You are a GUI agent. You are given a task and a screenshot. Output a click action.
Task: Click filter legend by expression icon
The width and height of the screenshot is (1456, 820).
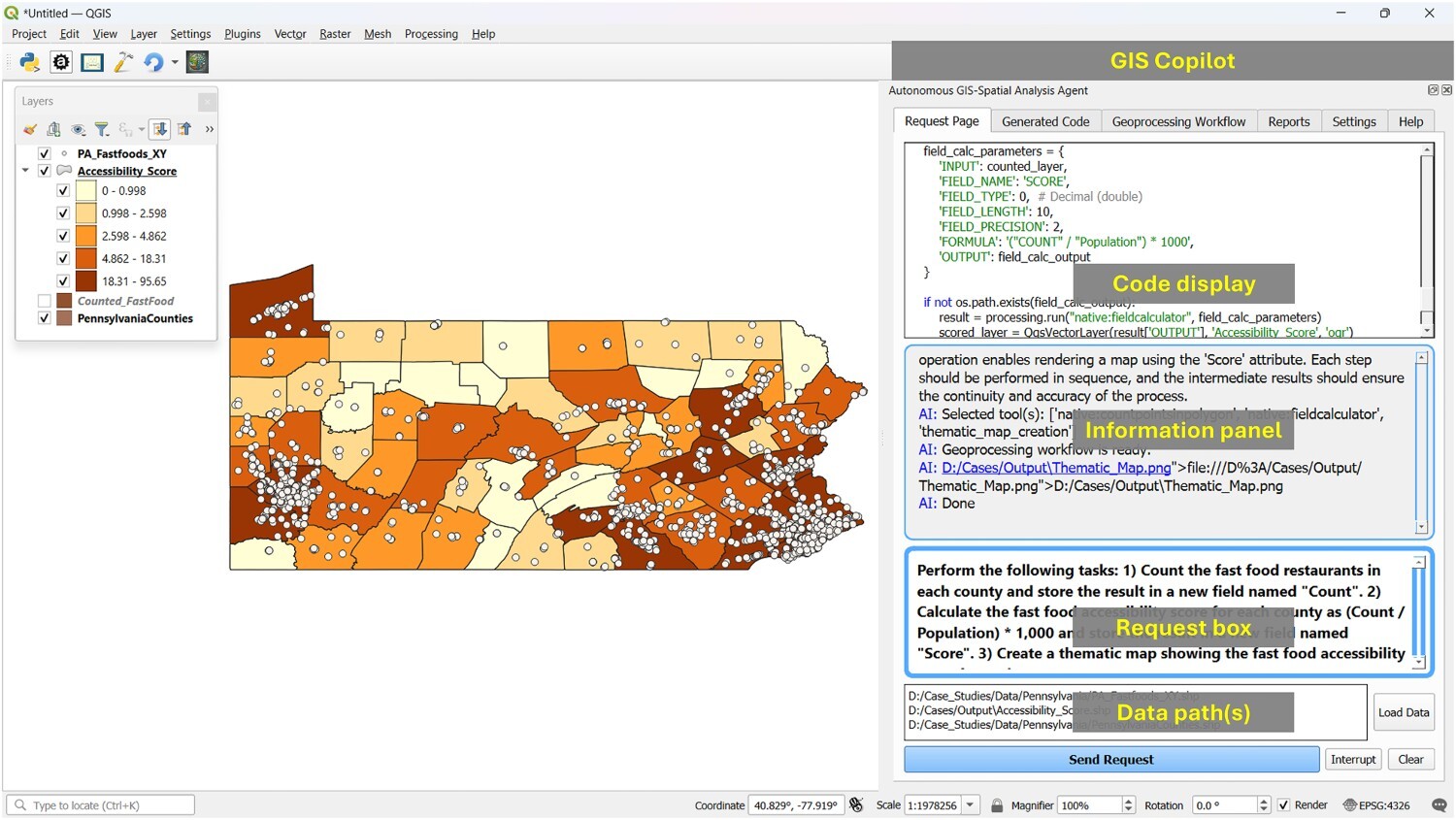pyautogui.click(x=125, y=129)
